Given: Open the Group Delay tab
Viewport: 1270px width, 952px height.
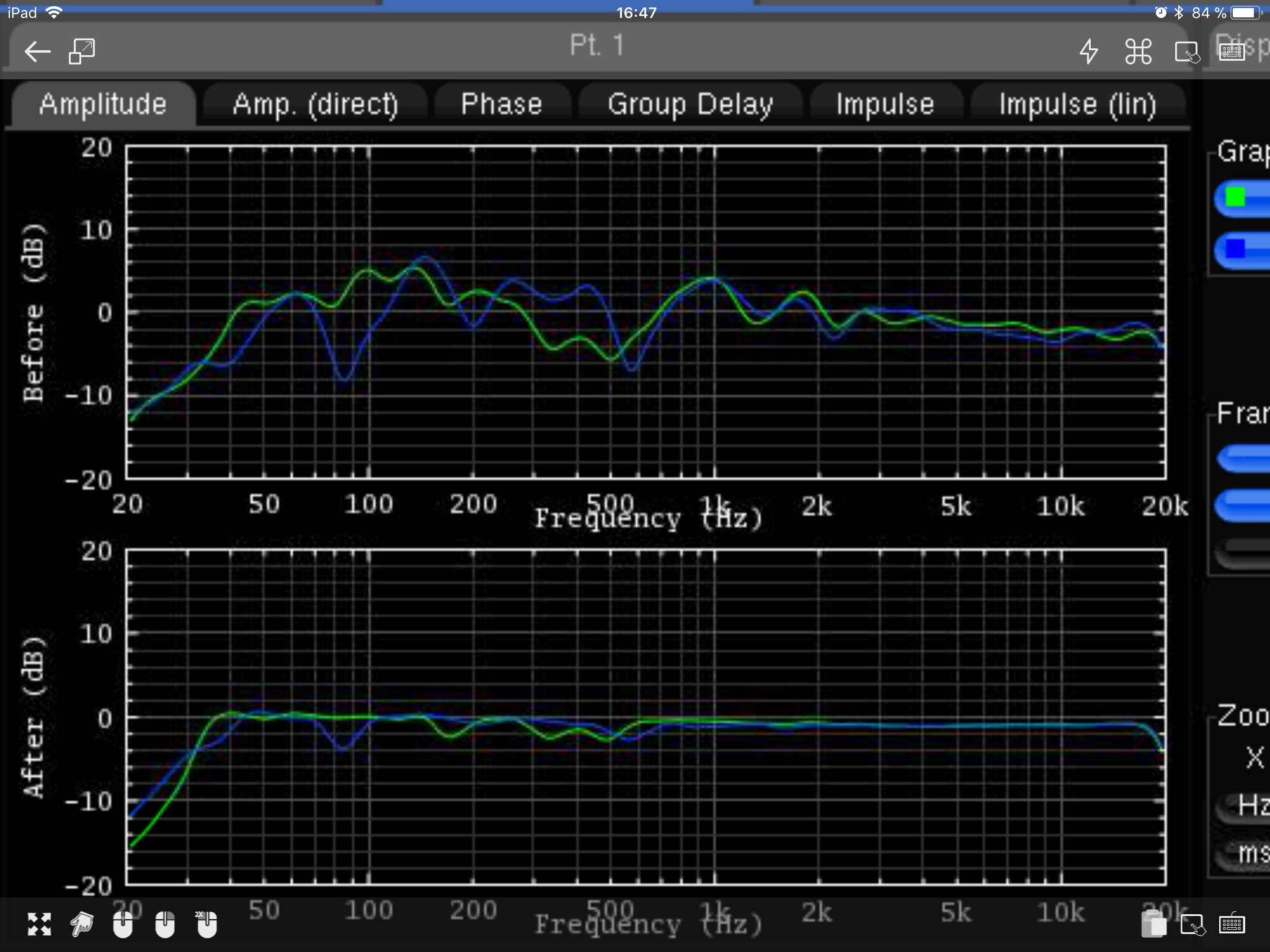Looking at the screenshot, I should pos(690,104).
